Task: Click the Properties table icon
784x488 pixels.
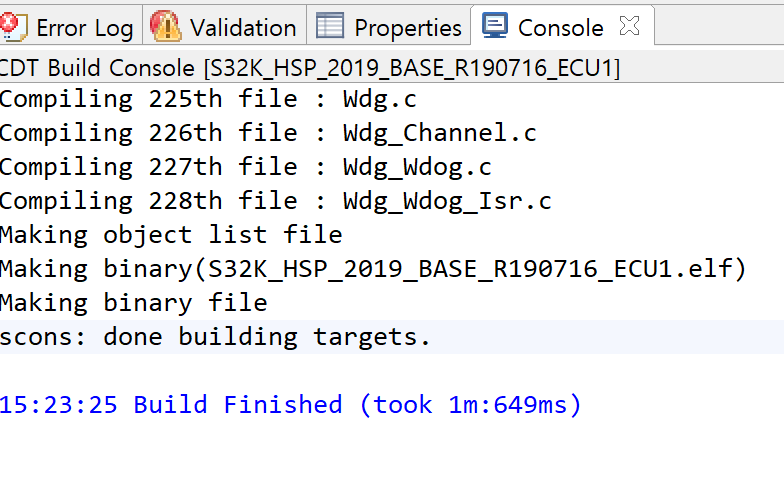Action: (330, 26)
